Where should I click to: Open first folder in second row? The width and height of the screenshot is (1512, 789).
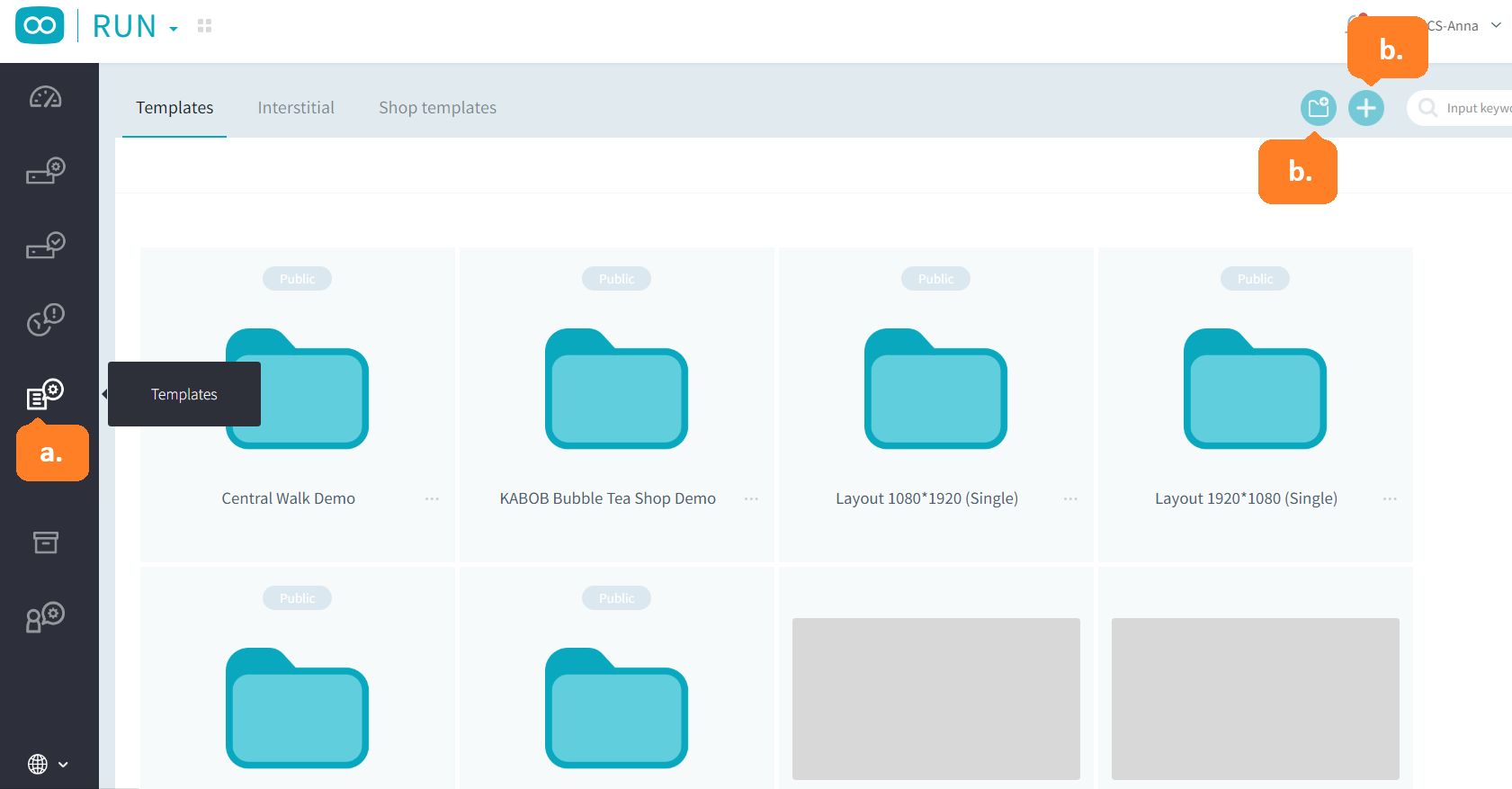[297, 708]
